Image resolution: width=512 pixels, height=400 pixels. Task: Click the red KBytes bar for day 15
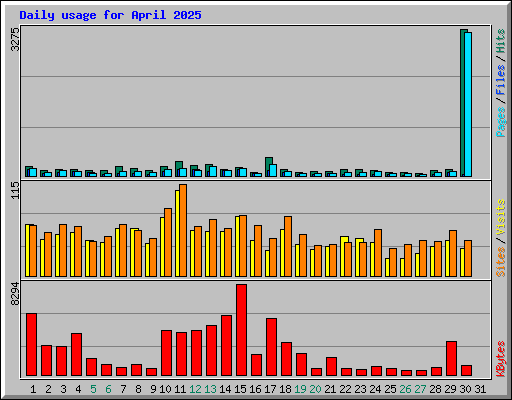[241, 330]
